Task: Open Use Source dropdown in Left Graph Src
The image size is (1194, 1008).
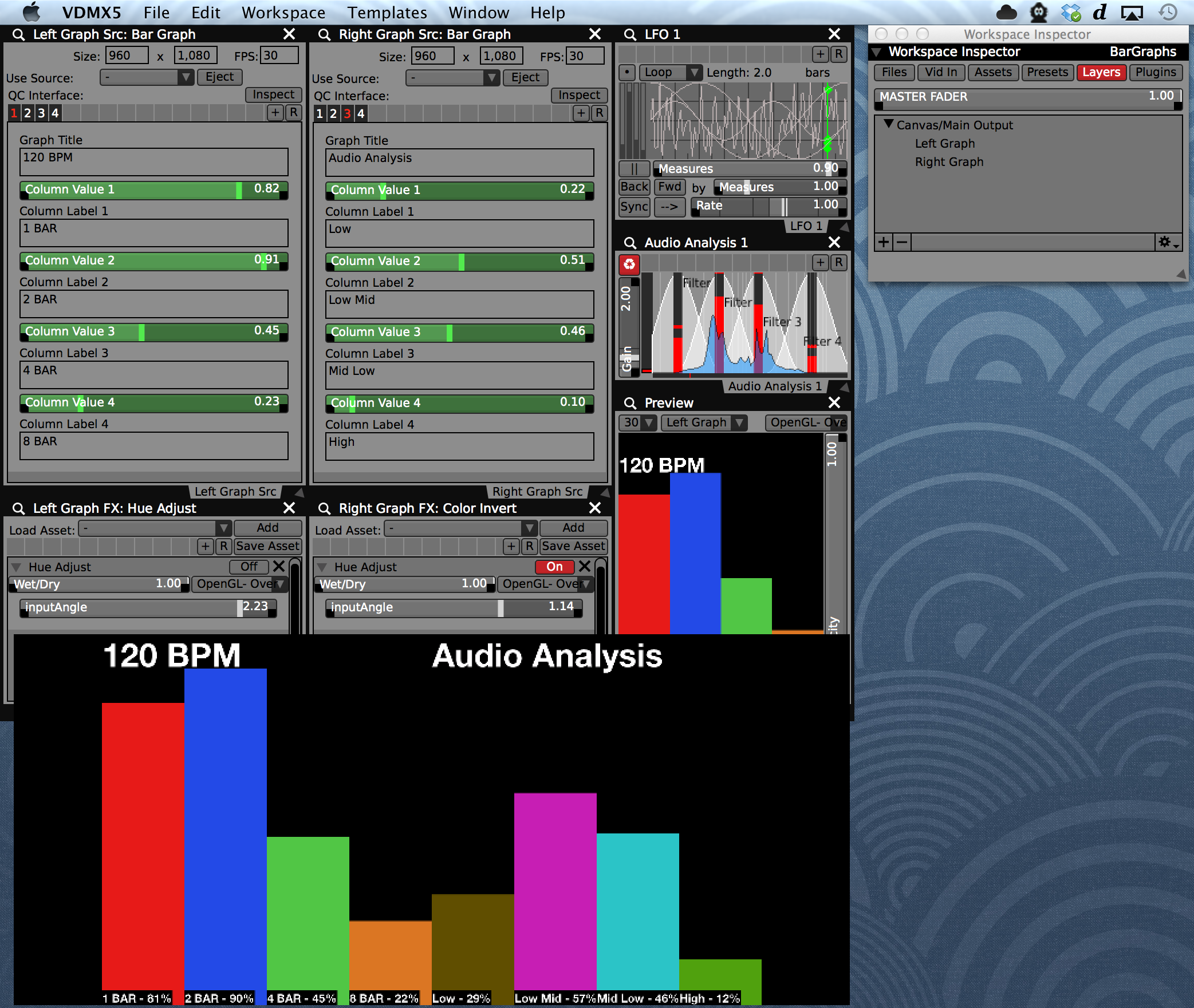Action: (147, 77)
